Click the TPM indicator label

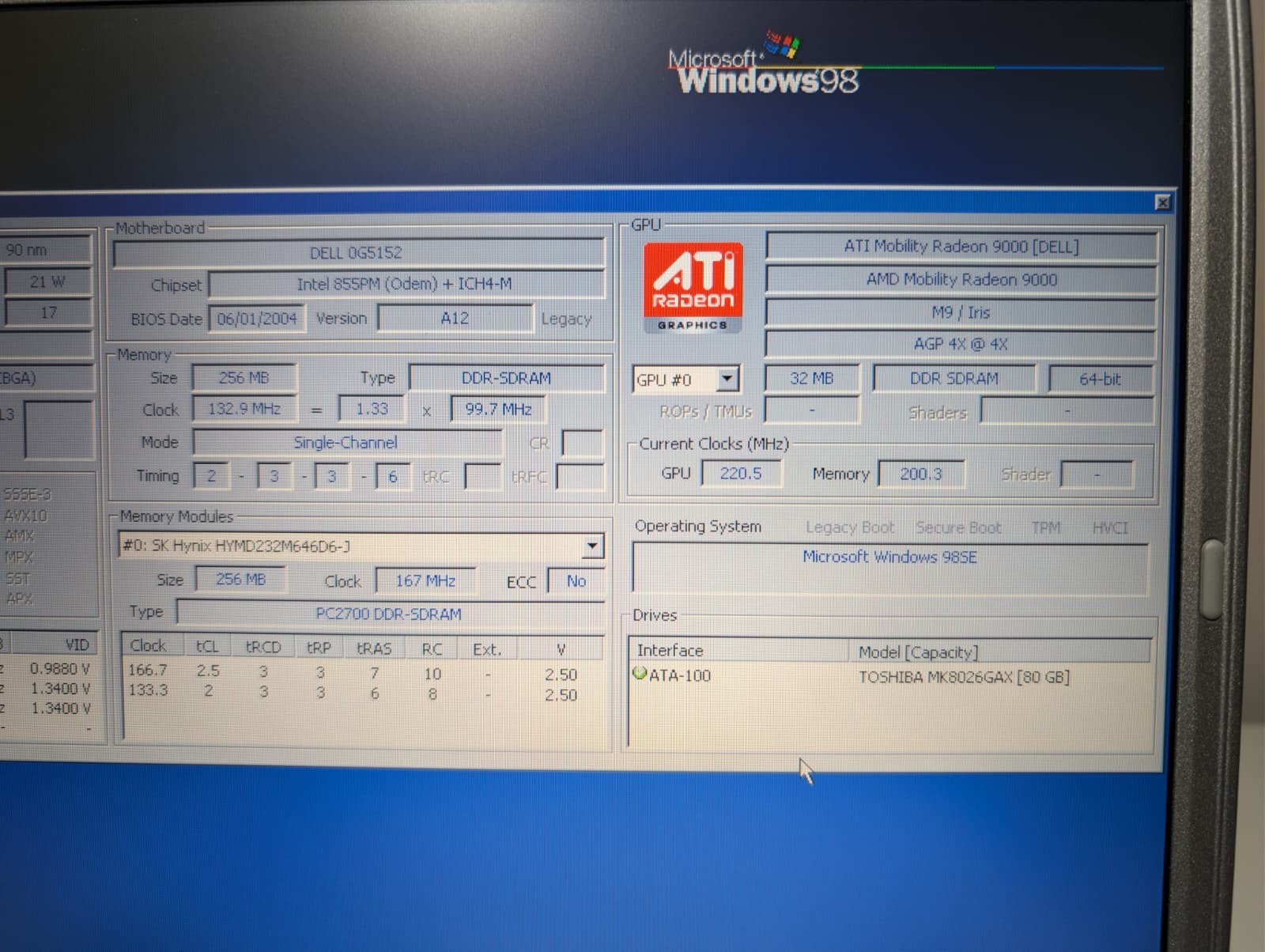[x=1046, y=527]
